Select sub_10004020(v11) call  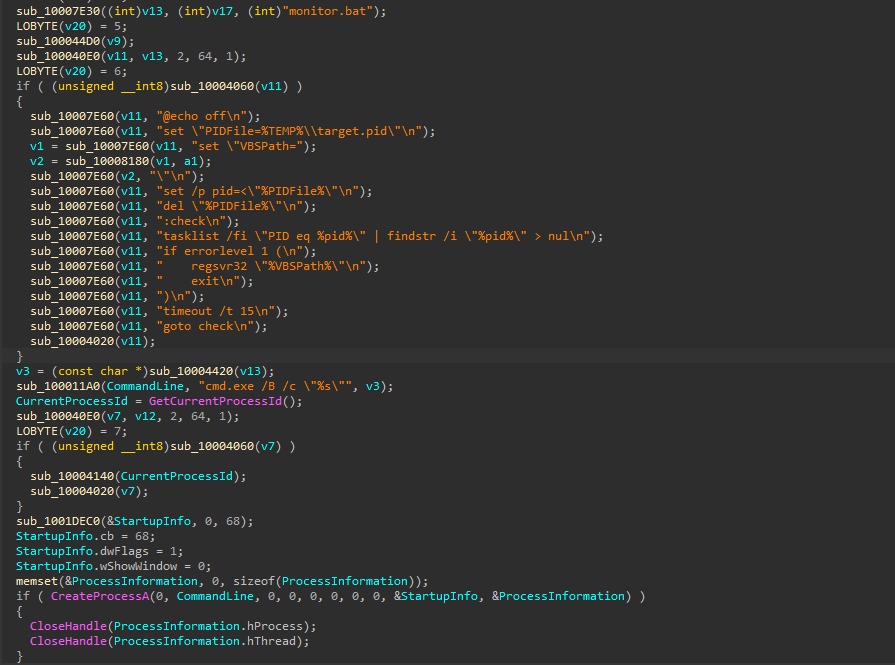pos(92,341)
